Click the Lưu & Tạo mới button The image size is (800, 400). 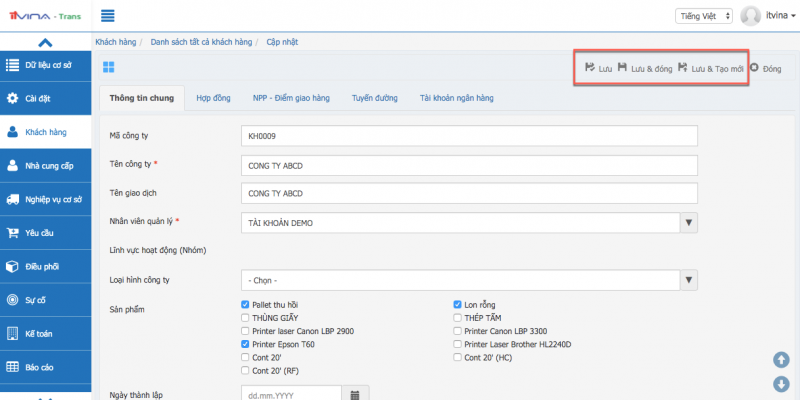click(x=710, y=68)
